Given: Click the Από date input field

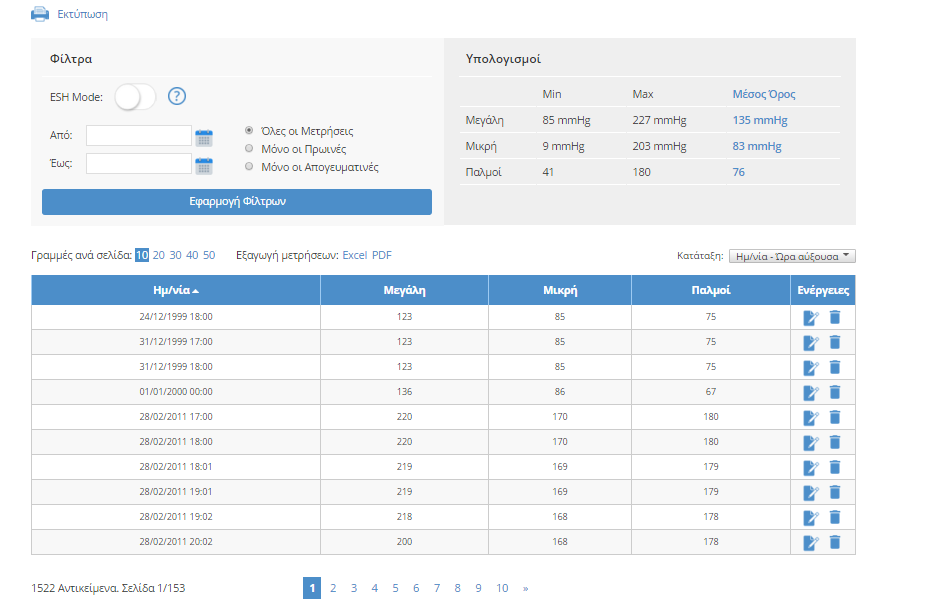Looking at the screenshot, I should [x=138, y=136].
